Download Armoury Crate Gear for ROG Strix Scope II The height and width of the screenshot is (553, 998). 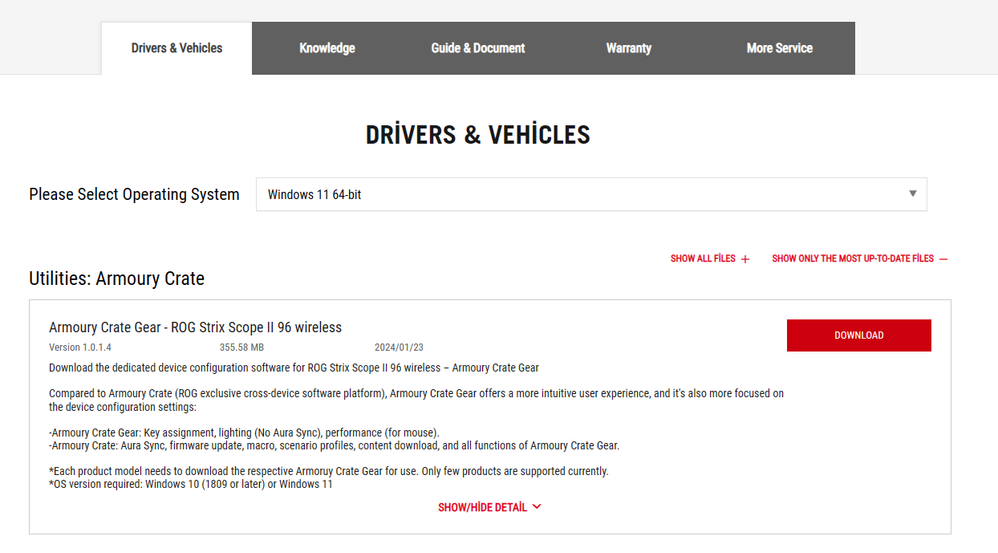(859, 335)
